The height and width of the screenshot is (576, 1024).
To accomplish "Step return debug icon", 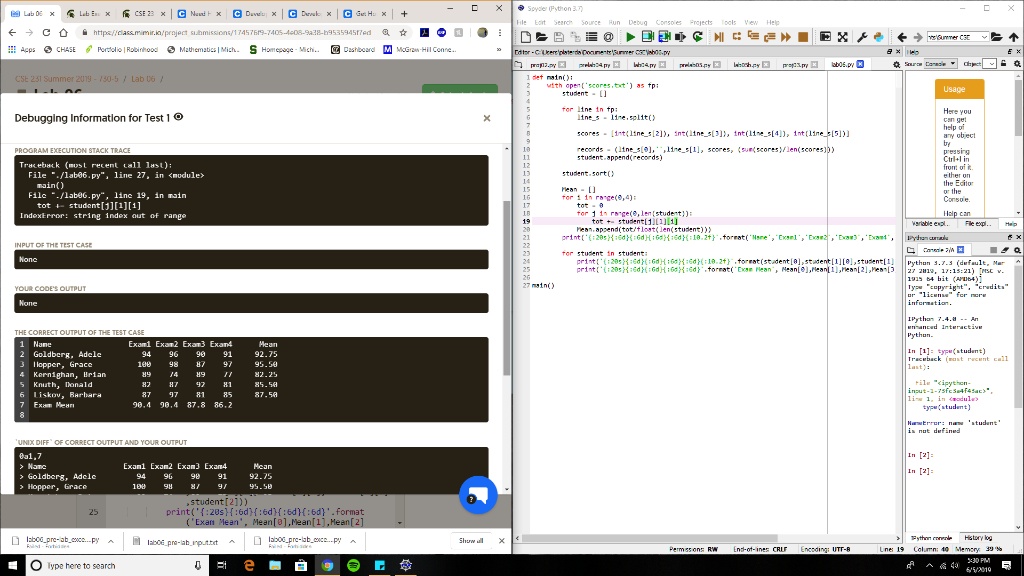I will click(x=769, y=37).
